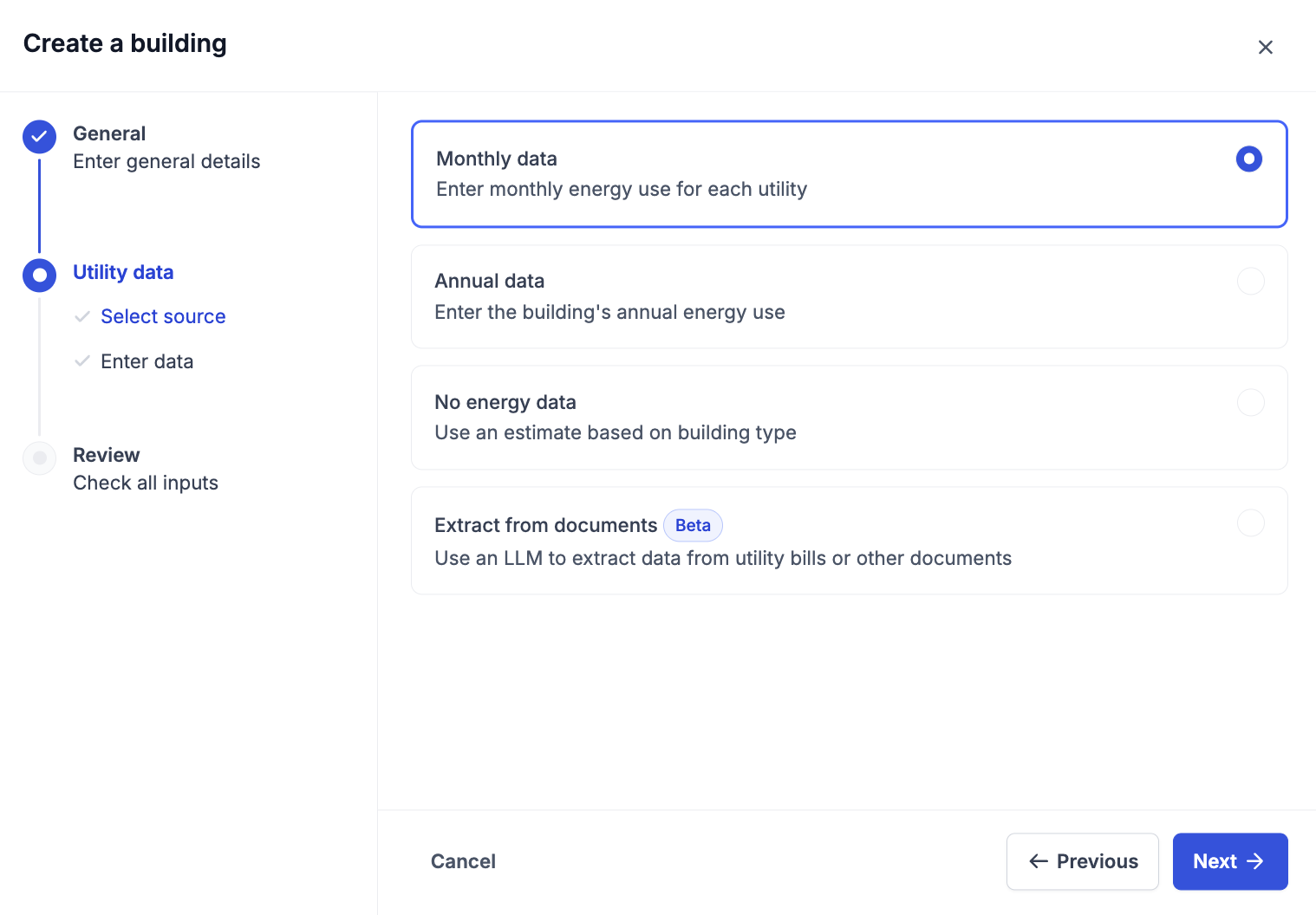Click the General step completed checkmark icon
The image size is (1316, 915).
point(40,137)
